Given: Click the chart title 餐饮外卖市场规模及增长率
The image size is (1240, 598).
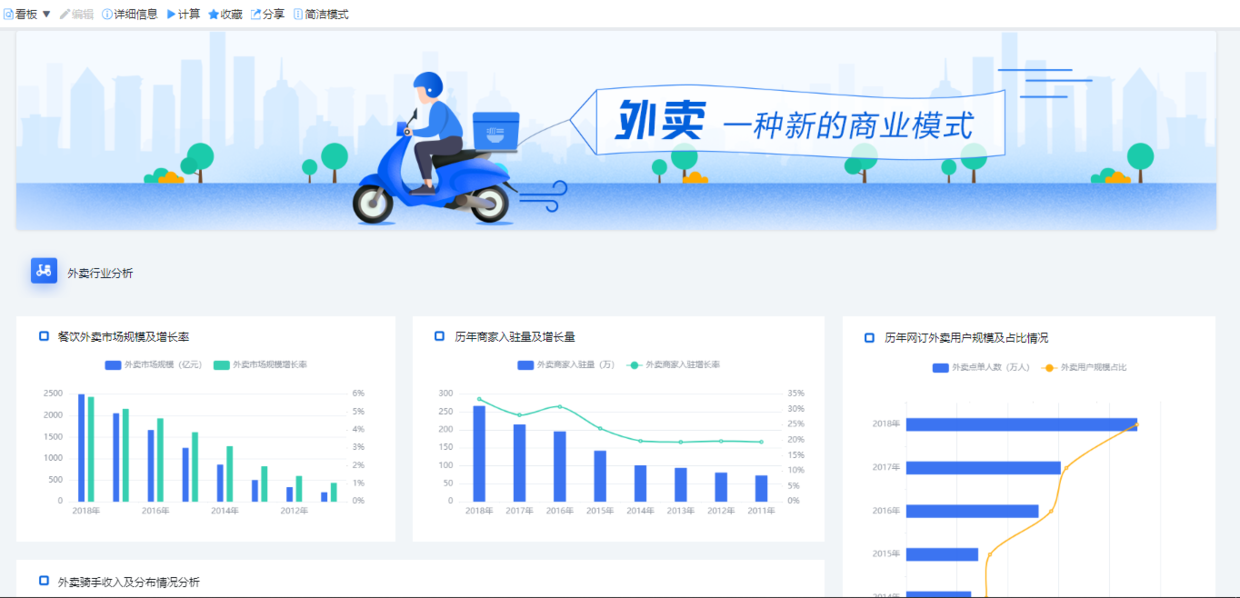Looking at the screenshot, I should click(124, 337).
